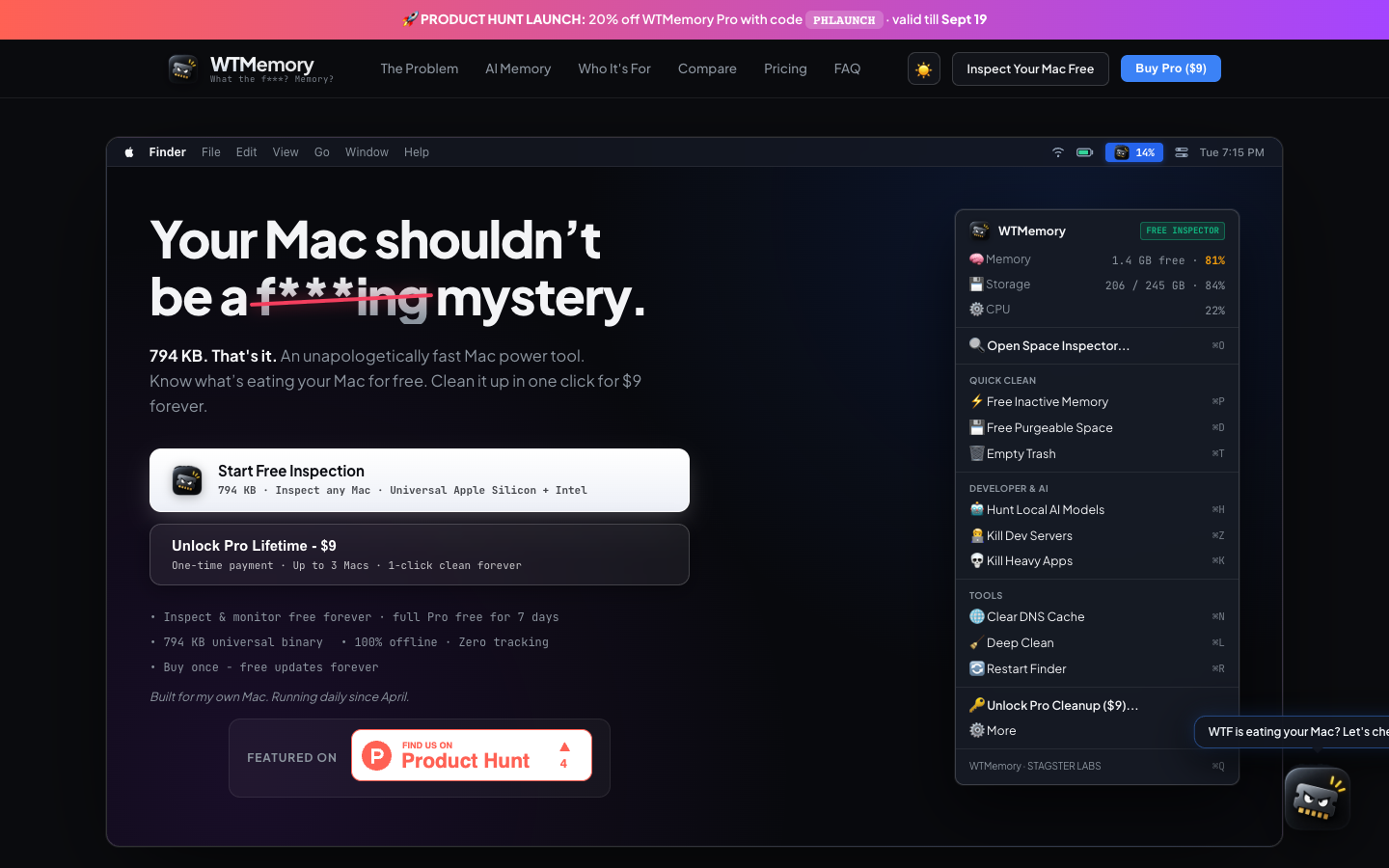Click the gear icon beside More
This screenshot has height=868, width=1389.
(976, 730)
